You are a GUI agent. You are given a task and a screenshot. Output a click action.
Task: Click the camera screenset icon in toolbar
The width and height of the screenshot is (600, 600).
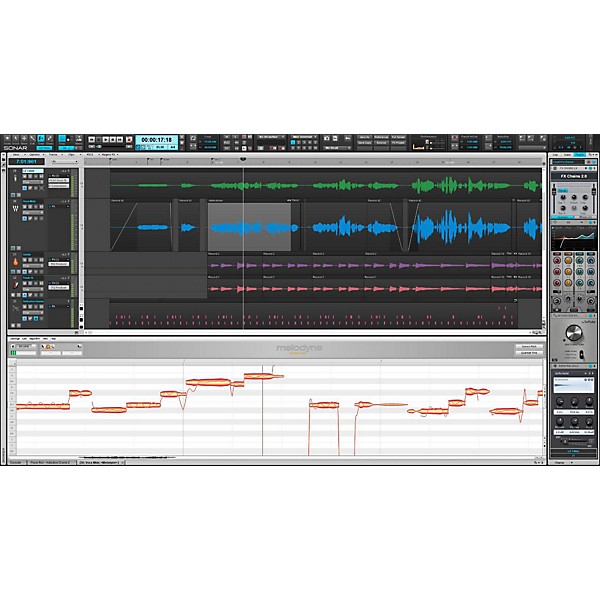[326, 138]
